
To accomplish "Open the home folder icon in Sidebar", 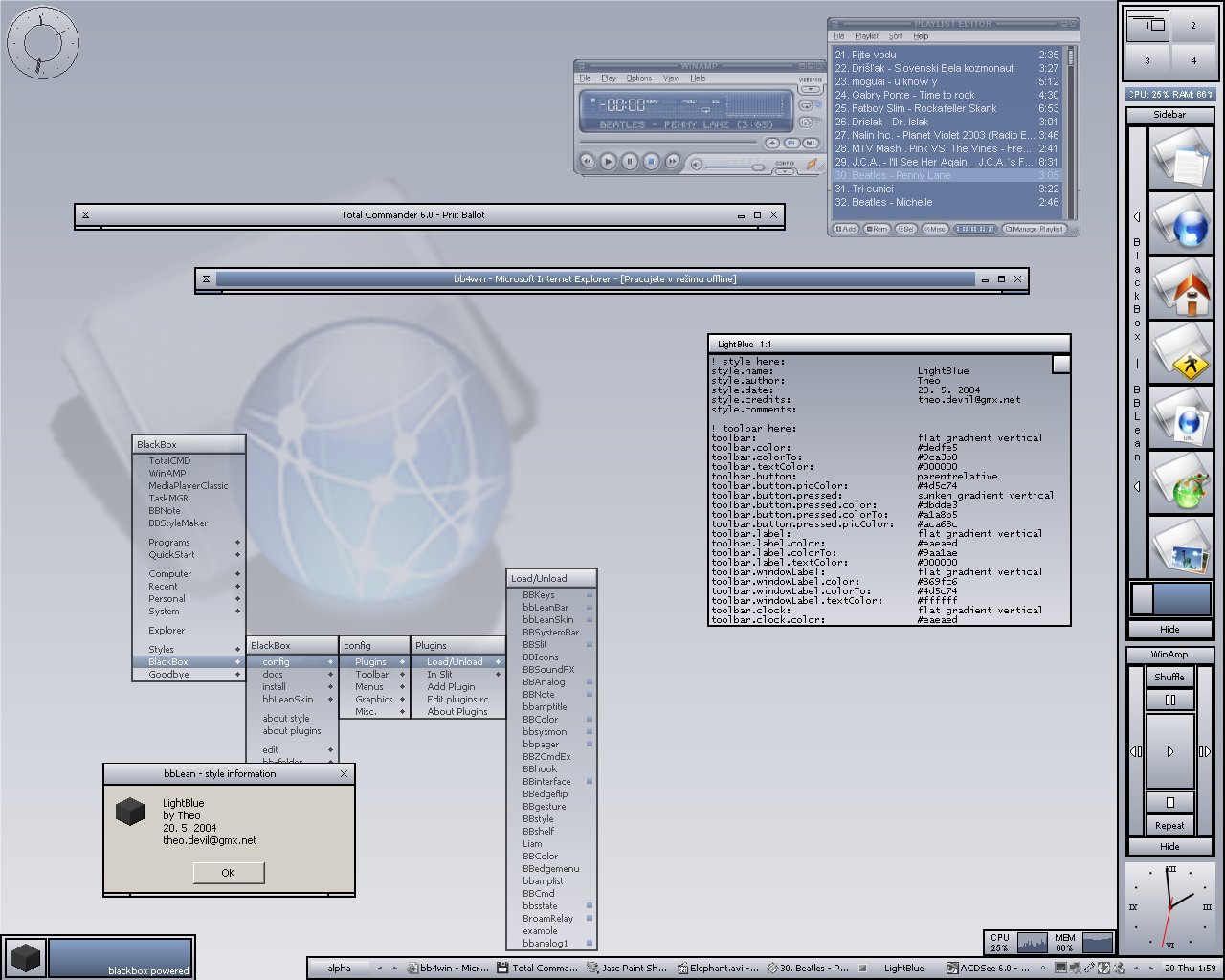I will (1181, 287).
